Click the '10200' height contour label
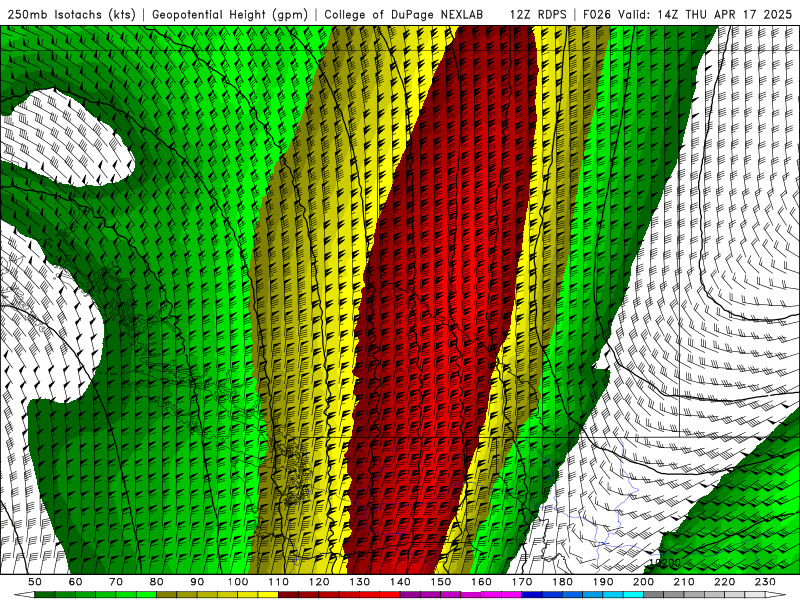This screenshot has width=800, height=600. [665, 563]
